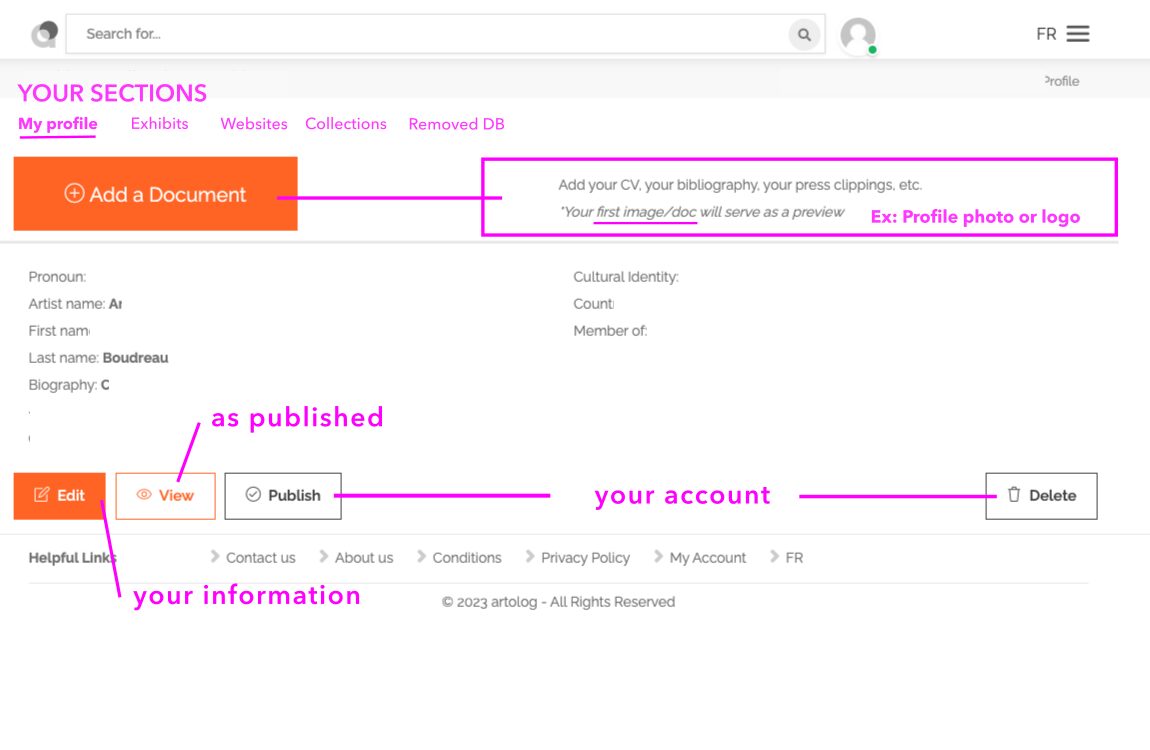The width and height of the screenshot is (1150, 750).
Task: Click the checkmark icon on Publish
Action: click(253, 495)
